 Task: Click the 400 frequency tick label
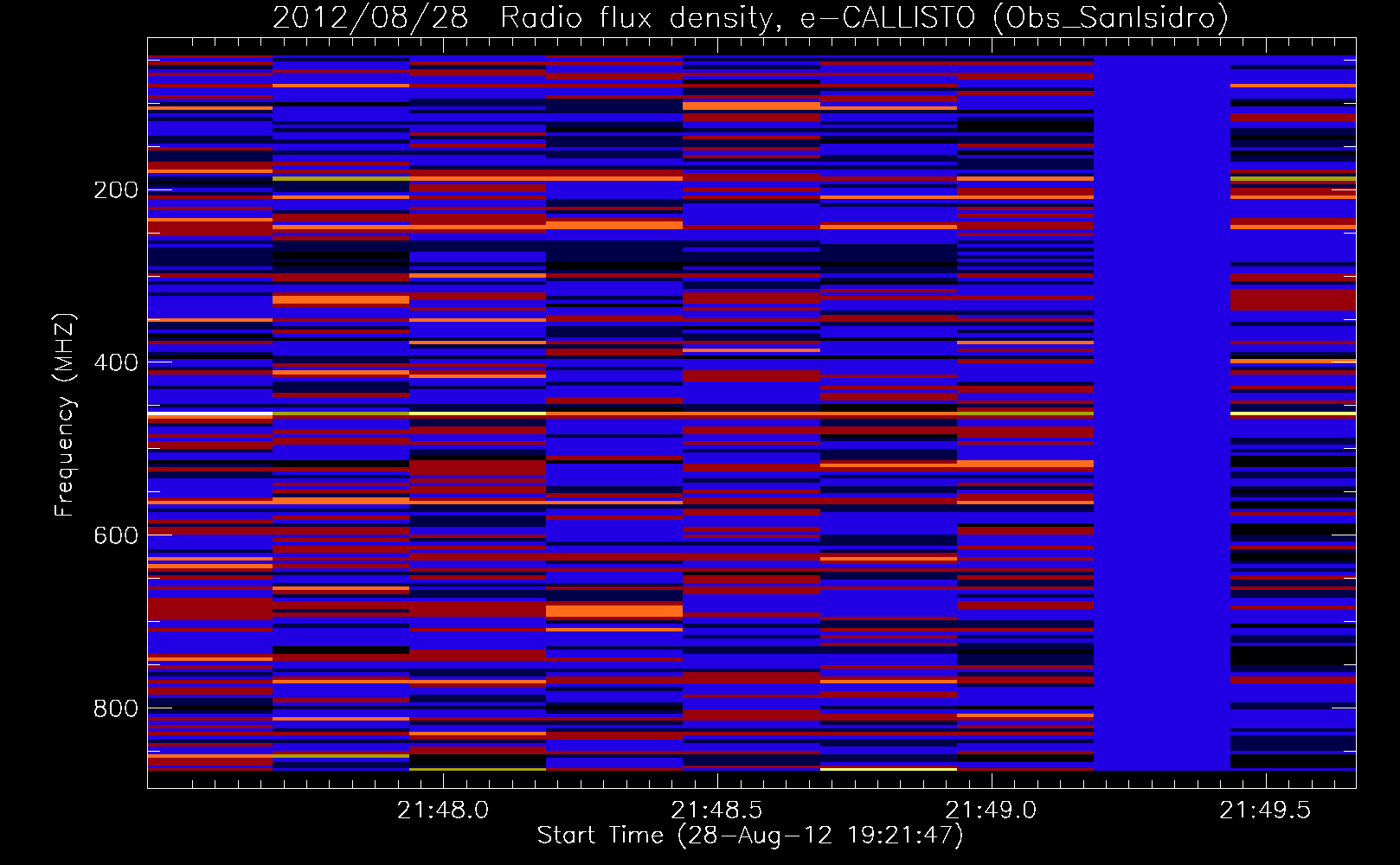[116, 362]
